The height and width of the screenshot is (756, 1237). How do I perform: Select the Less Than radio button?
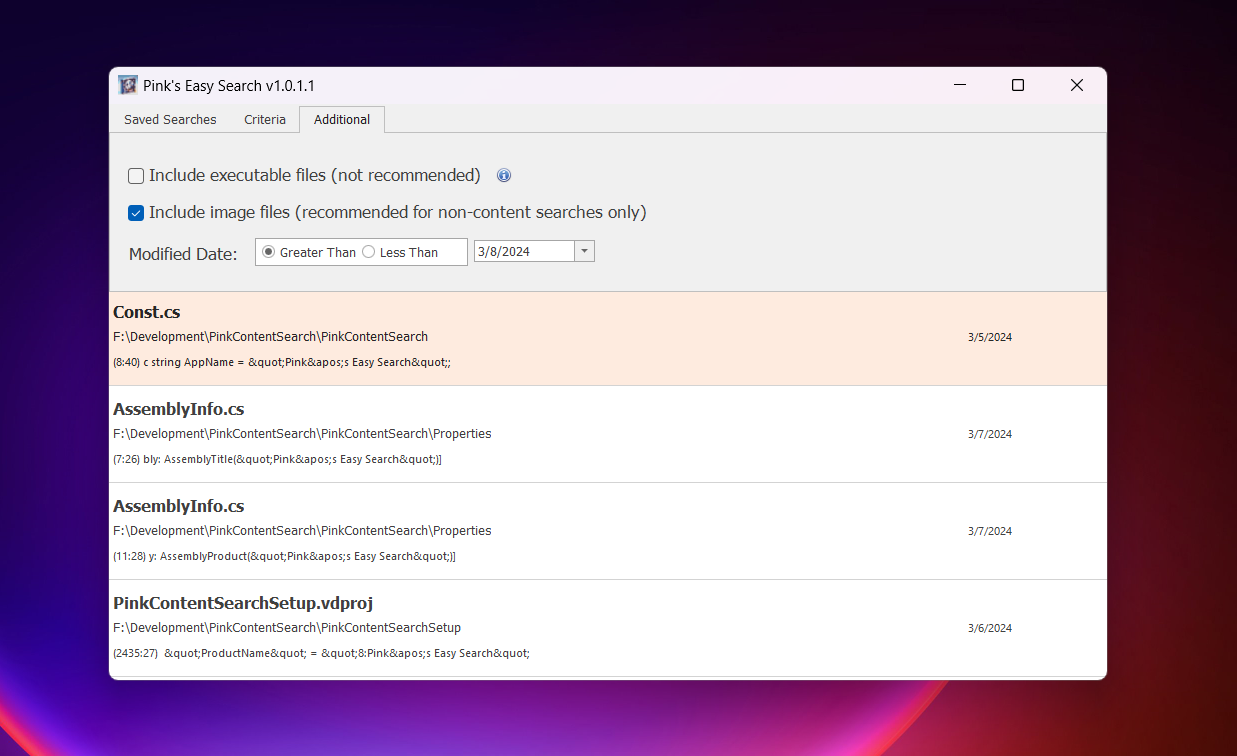pos(368,252)
